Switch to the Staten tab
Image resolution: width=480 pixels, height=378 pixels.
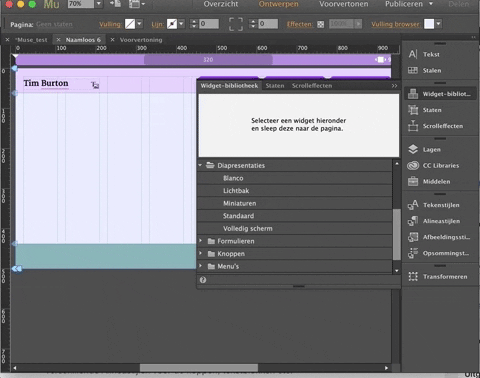pos(275,86)
